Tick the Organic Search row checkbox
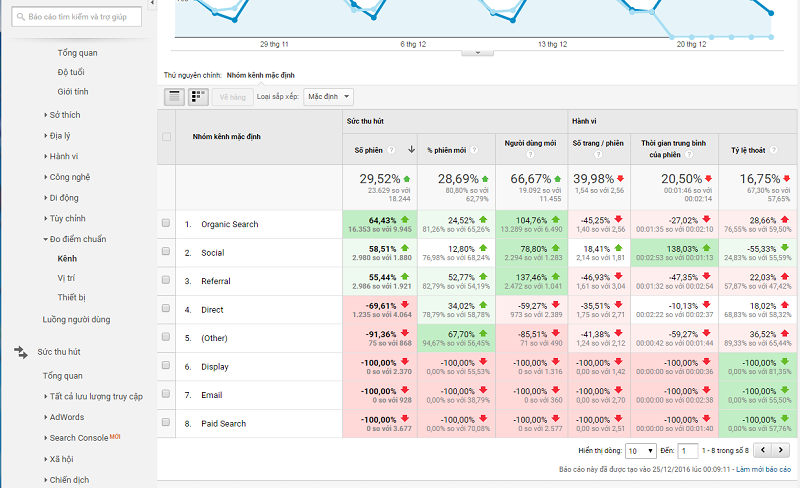This screenshot has height=488, width=800. [166, 224]
